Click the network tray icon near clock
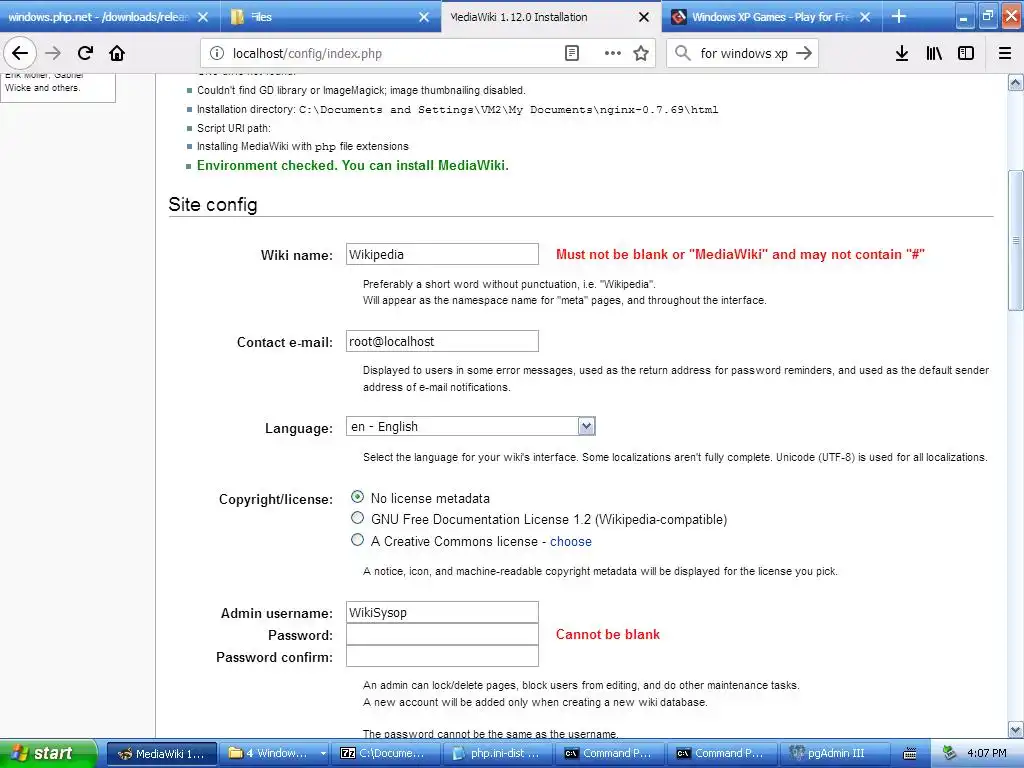The width and height of the screenshot is (1024, 768). [x=950, y=753]
